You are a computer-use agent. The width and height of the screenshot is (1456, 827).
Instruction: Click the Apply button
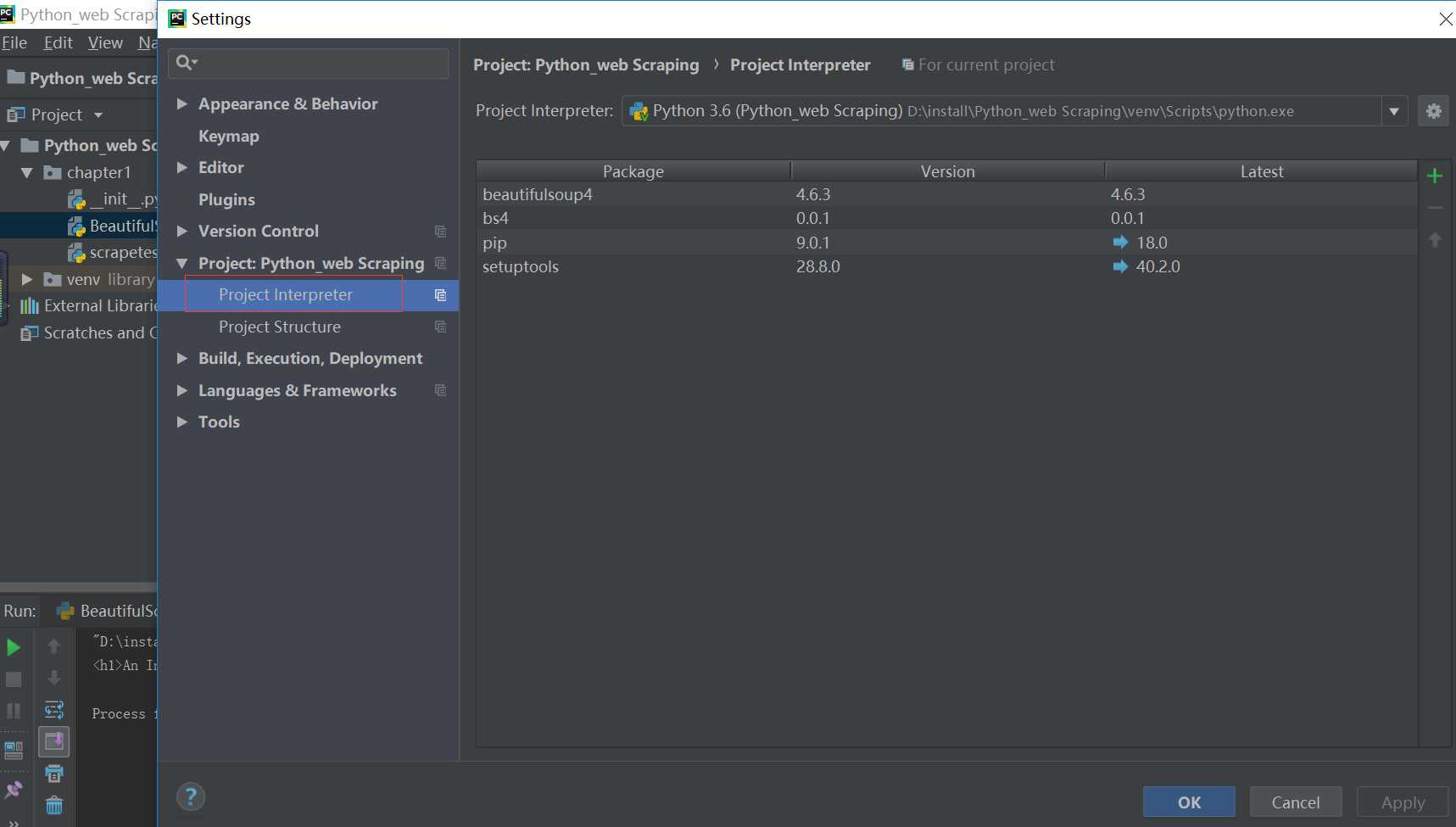pyautogui.click(x=1403, y=802)
